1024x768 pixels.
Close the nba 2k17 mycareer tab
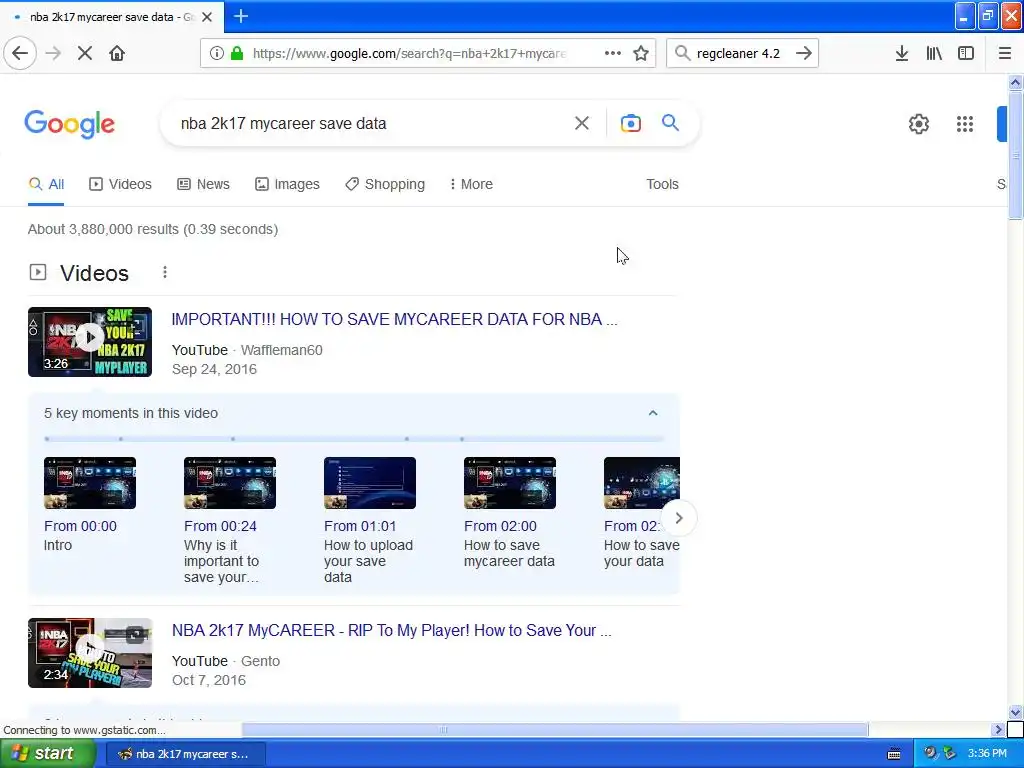tap(207, 17)
